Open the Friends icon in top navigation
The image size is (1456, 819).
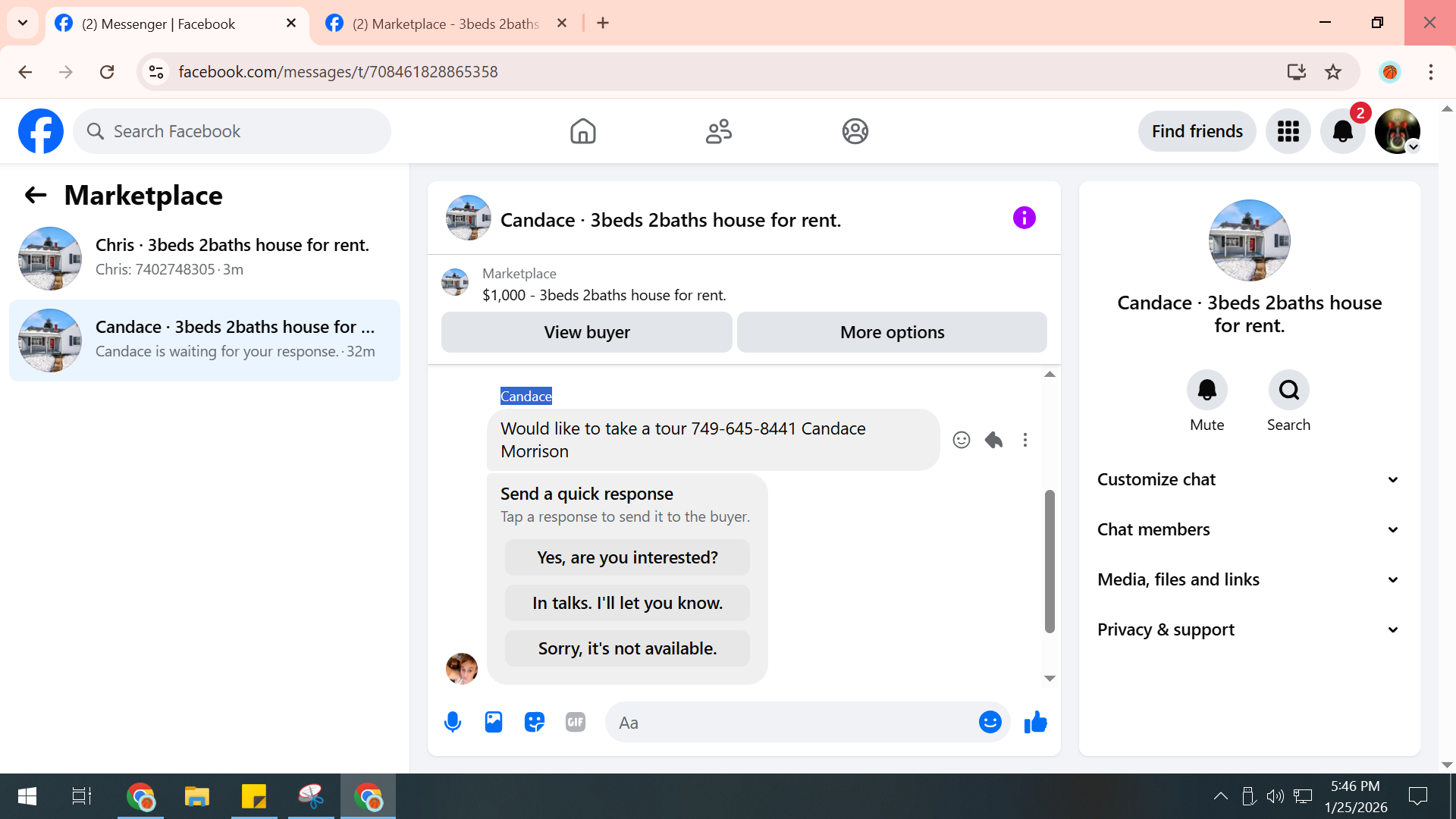[x=719, y=131]
